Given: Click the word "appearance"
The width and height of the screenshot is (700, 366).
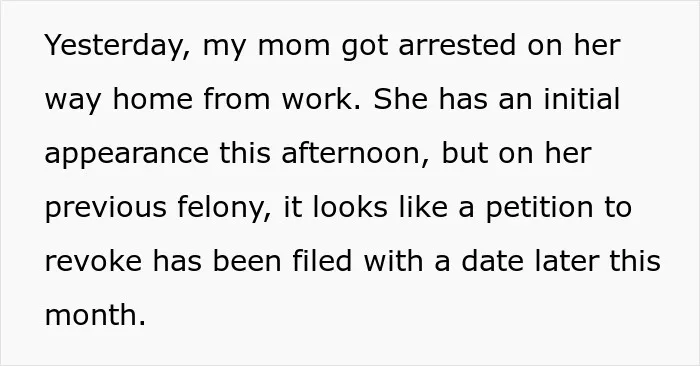Looking at the screenshot, I should pyautogui.click(x=127, y=154).
